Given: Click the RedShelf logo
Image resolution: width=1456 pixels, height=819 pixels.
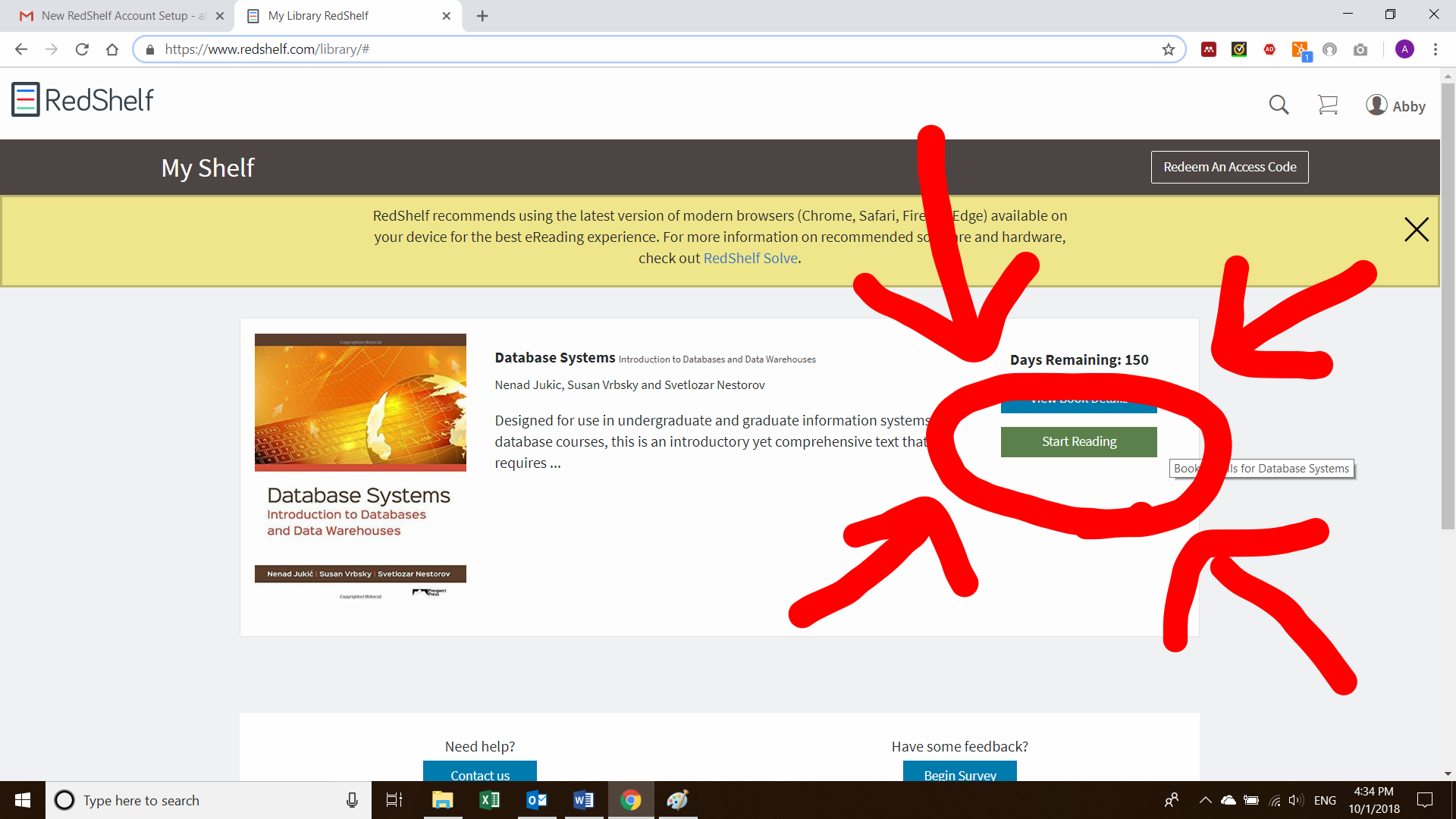Looking at the screenshot, I should 83,99.
